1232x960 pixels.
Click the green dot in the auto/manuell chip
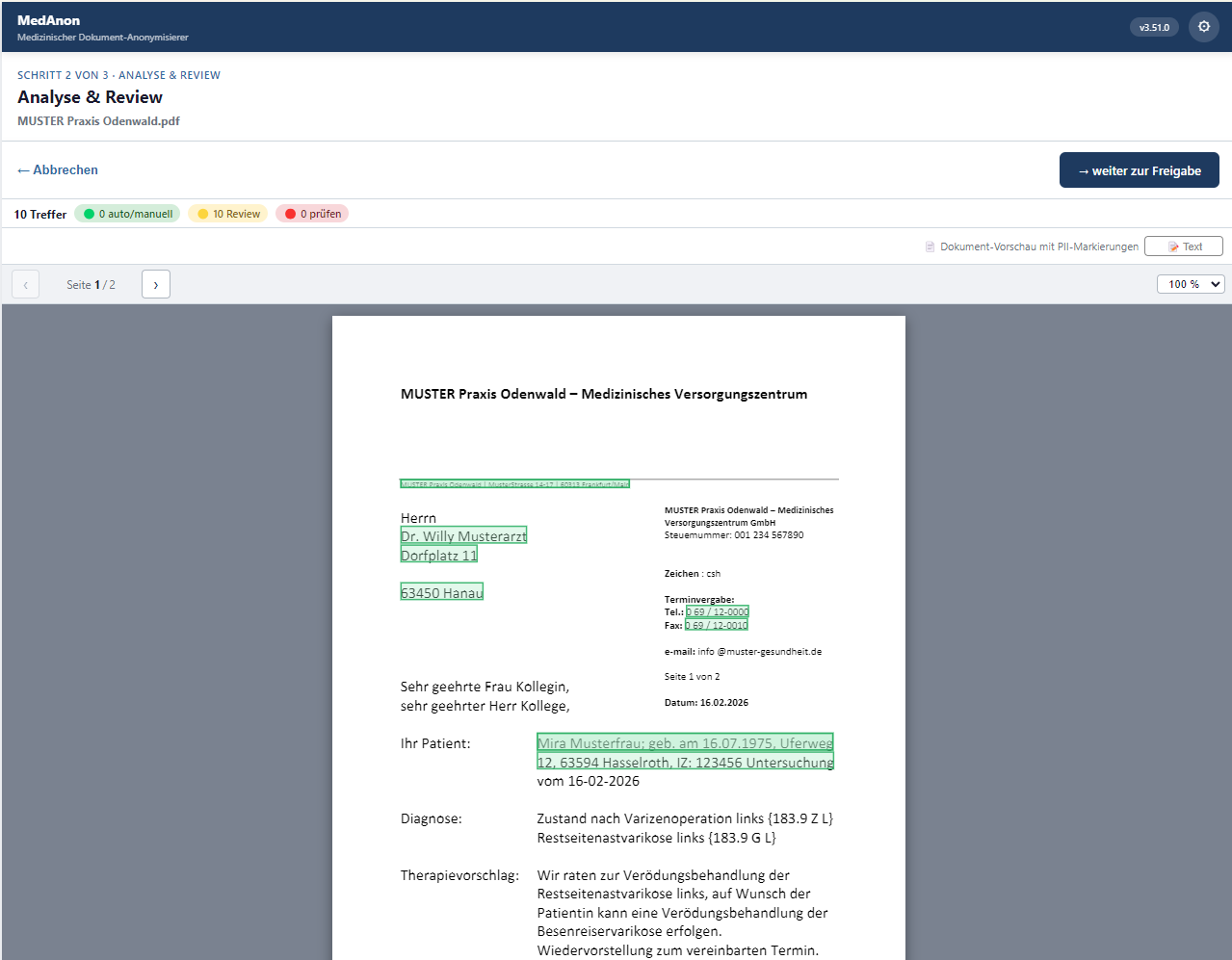(90, 214)
